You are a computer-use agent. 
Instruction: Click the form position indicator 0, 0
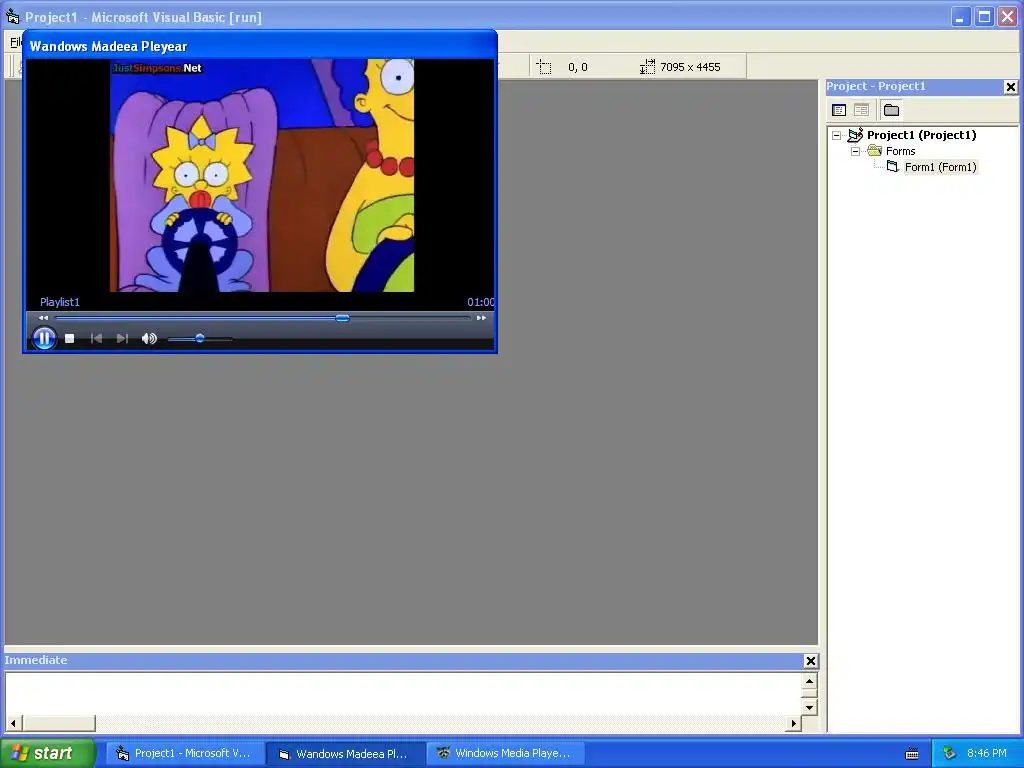578,67
